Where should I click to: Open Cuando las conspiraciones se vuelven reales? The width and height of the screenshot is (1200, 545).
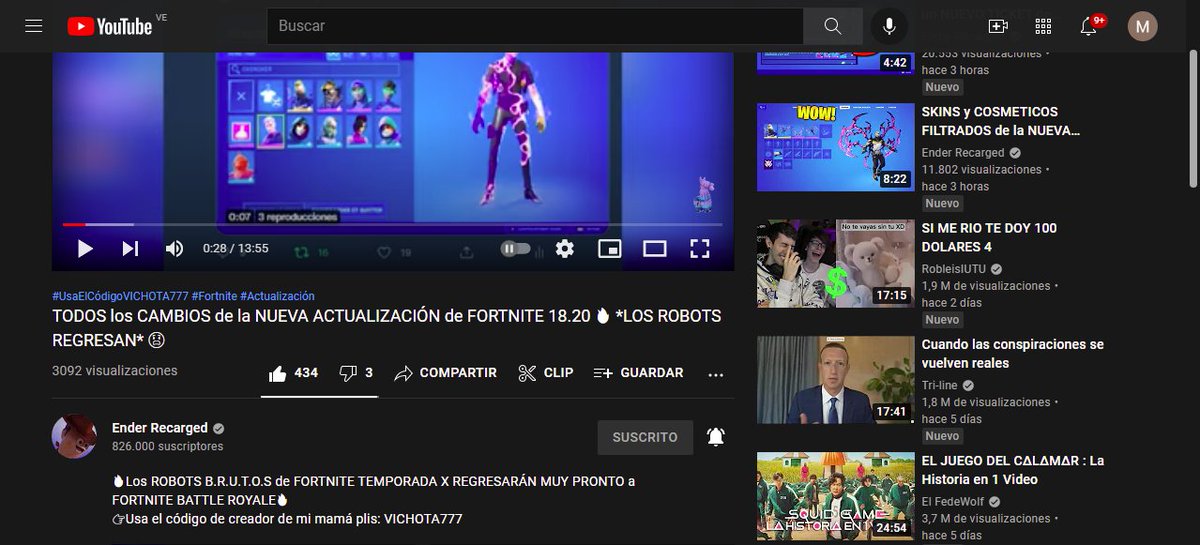click(x=1013, y=353)
